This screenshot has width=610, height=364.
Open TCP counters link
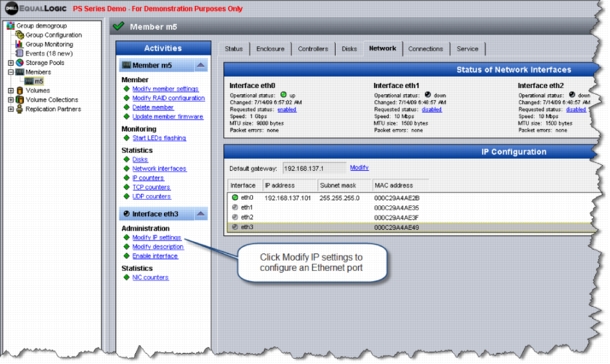(x=151, y=187)
